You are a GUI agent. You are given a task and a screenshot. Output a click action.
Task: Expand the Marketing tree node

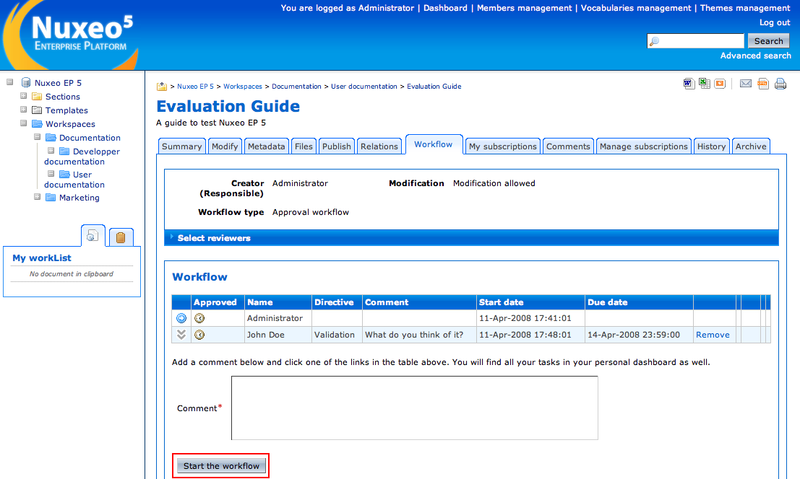click(37, 196)
